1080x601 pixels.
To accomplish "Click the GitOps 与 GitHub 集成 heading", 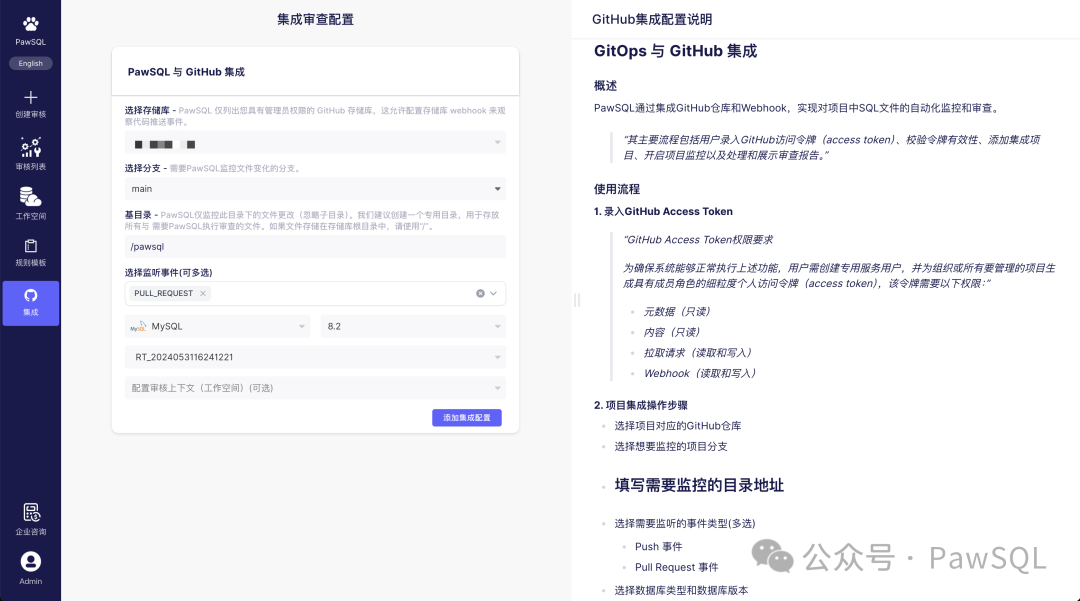I will tap(675, 51).
